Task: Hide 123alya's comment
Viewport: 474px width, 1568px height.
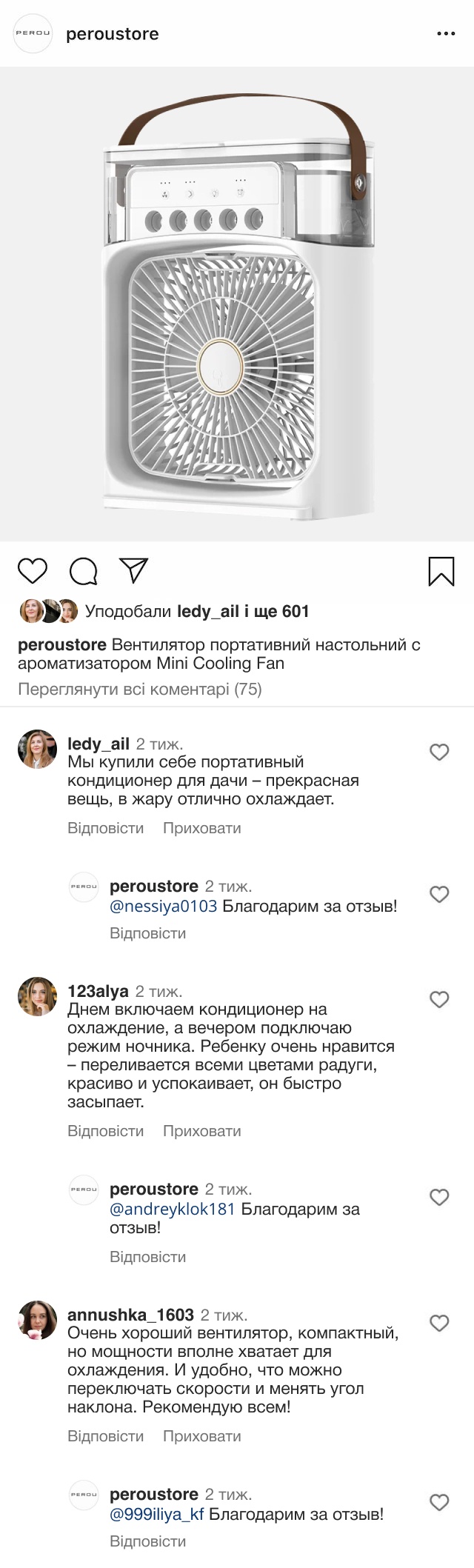Action: click(x=201, y=1131)
